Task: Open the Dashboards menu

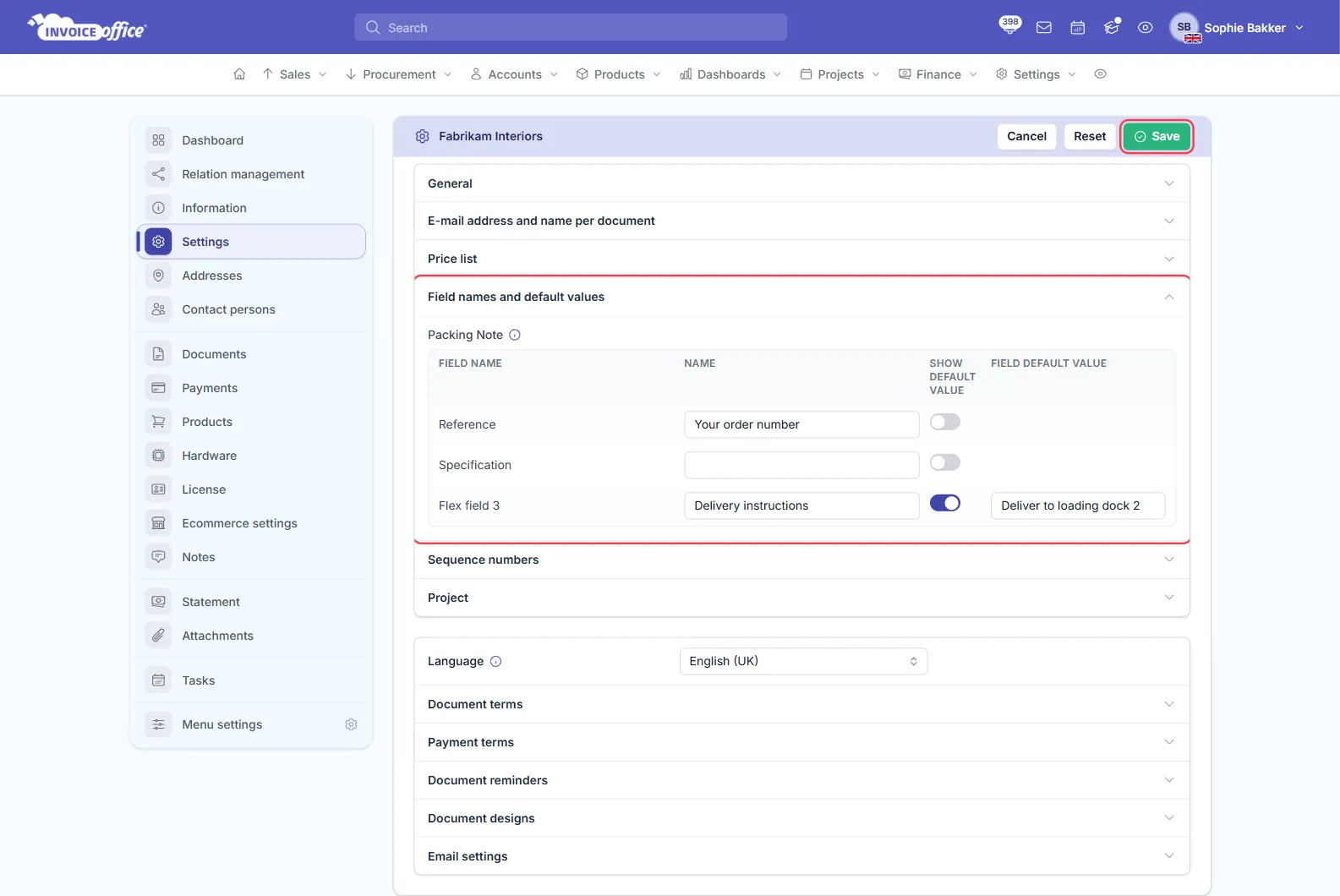Action: point(731,74)
